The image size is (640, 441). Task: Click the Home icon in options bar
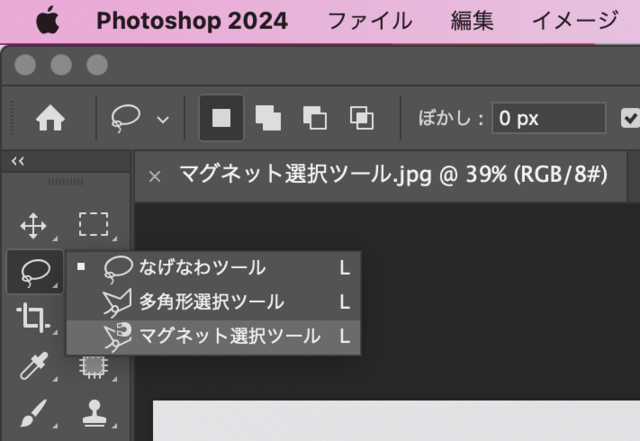(50, 118)
